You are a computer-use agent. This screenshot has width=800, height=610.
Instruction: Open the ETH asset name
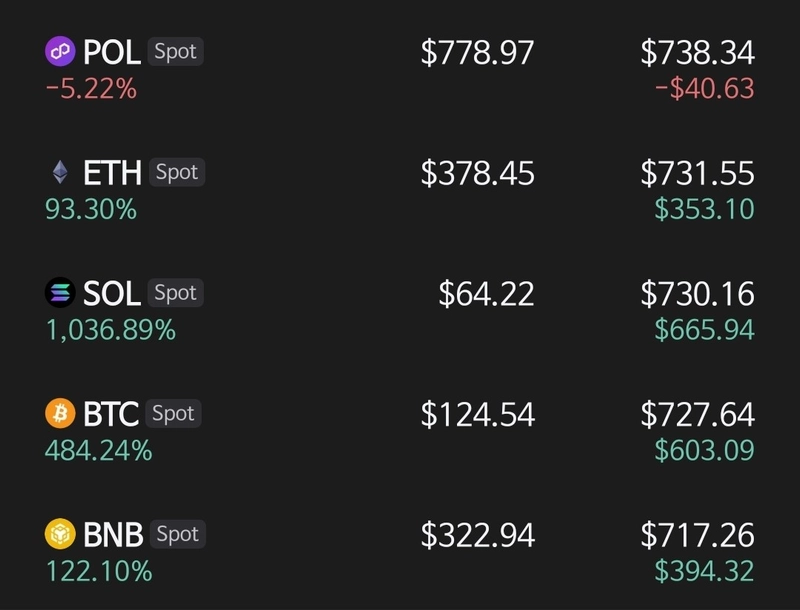pyautogui.click(x=112, y=173)
